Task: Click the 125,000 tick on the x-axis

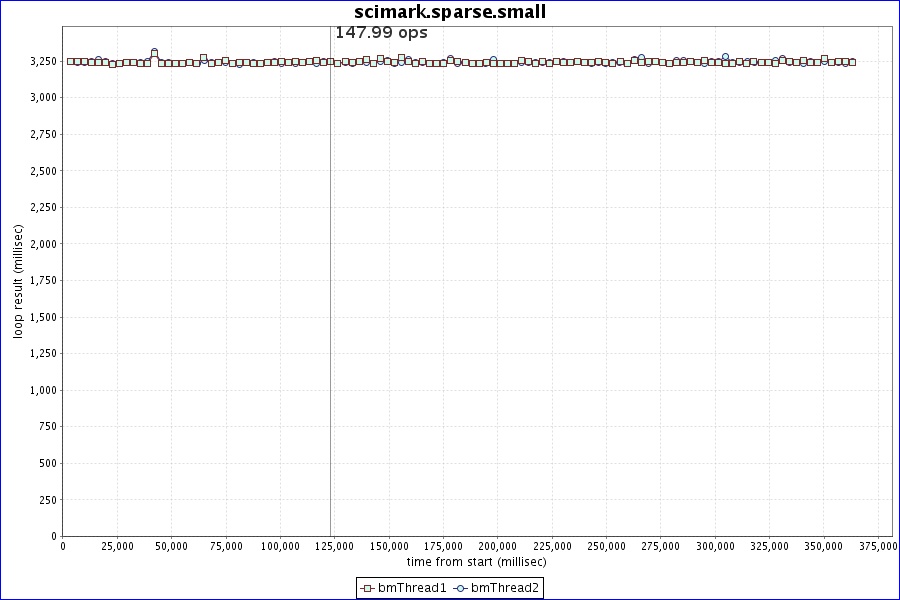Action: point(335,546)
